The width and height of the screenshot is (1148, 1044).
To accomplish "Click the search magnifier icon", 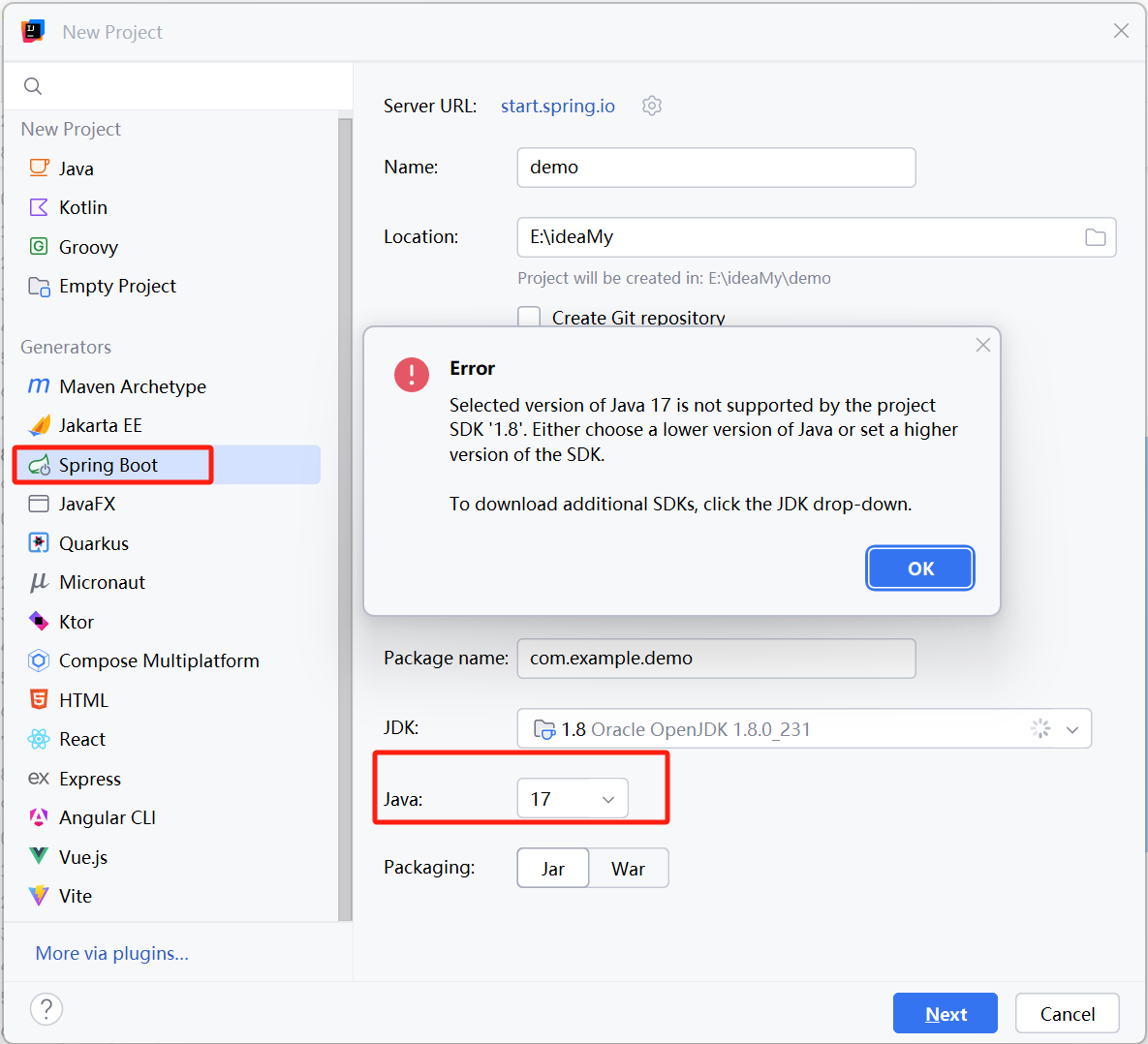I will coord(33,86).
